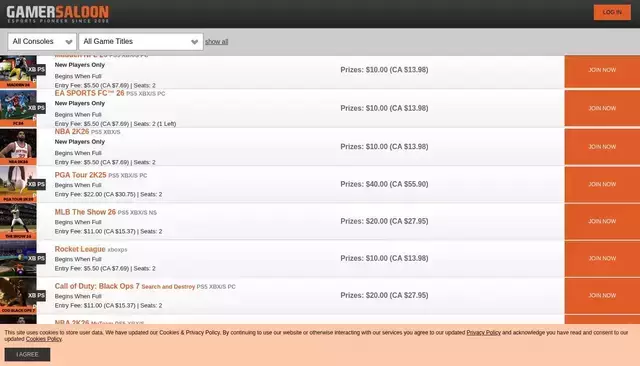Open the EA SPORTS FC 26 thumbnail
The height and width of the screenshot is (366, 640).
pos(18,108)
